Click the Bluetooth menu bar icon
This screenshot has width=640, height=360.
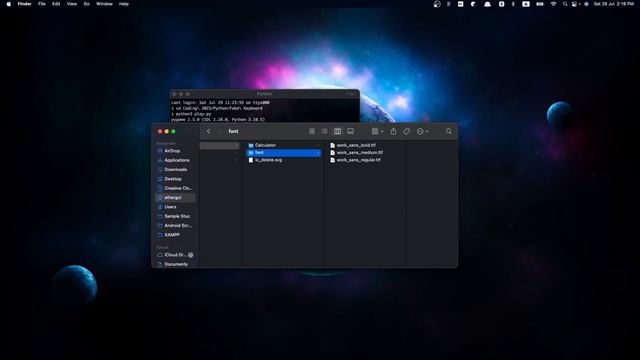coord(513,4)
